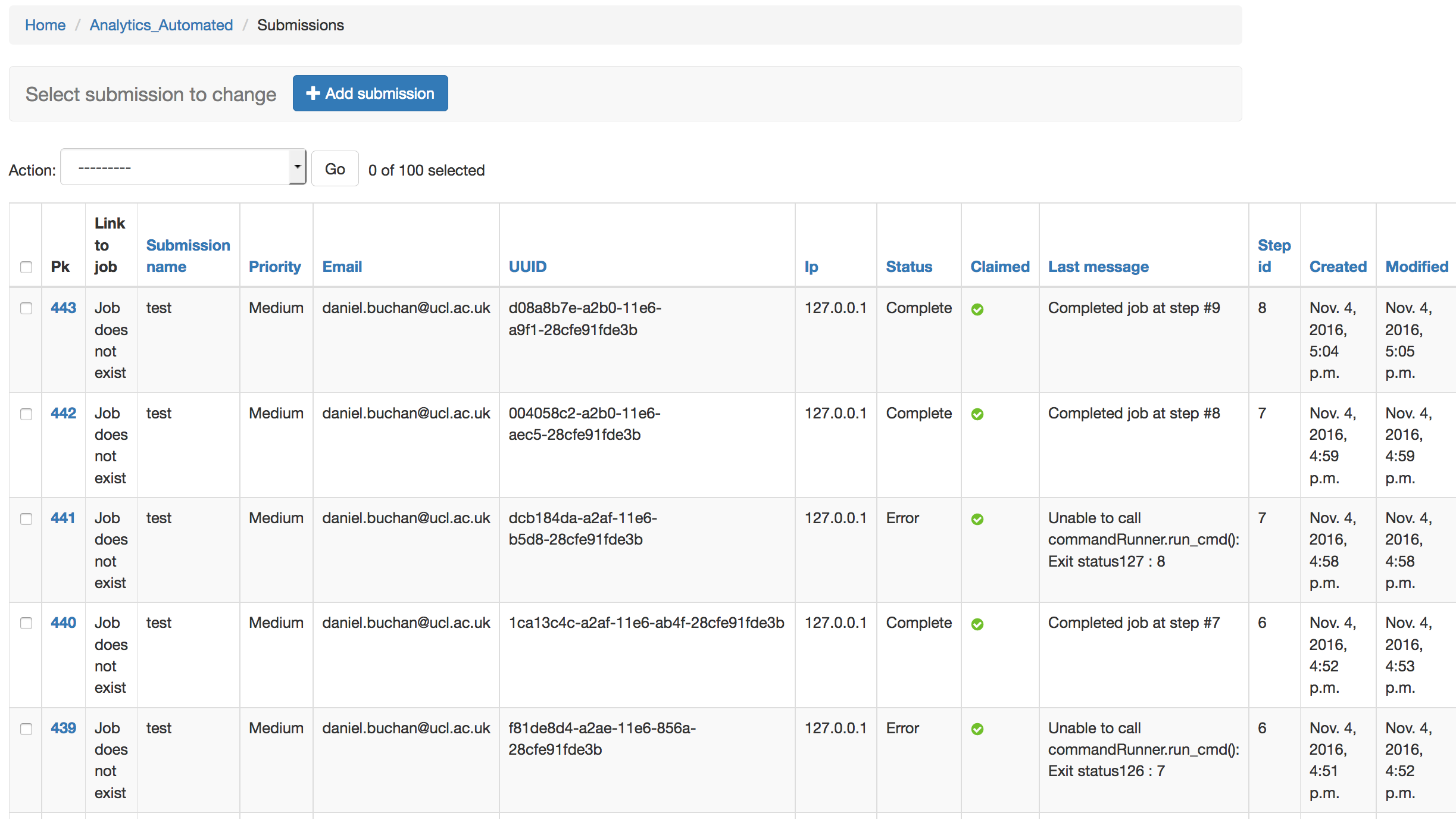The width and height of the screenshot is (1456, 819).
Task: Click the Submissions breadcrumb text
Action: click(x=301, y=25)
